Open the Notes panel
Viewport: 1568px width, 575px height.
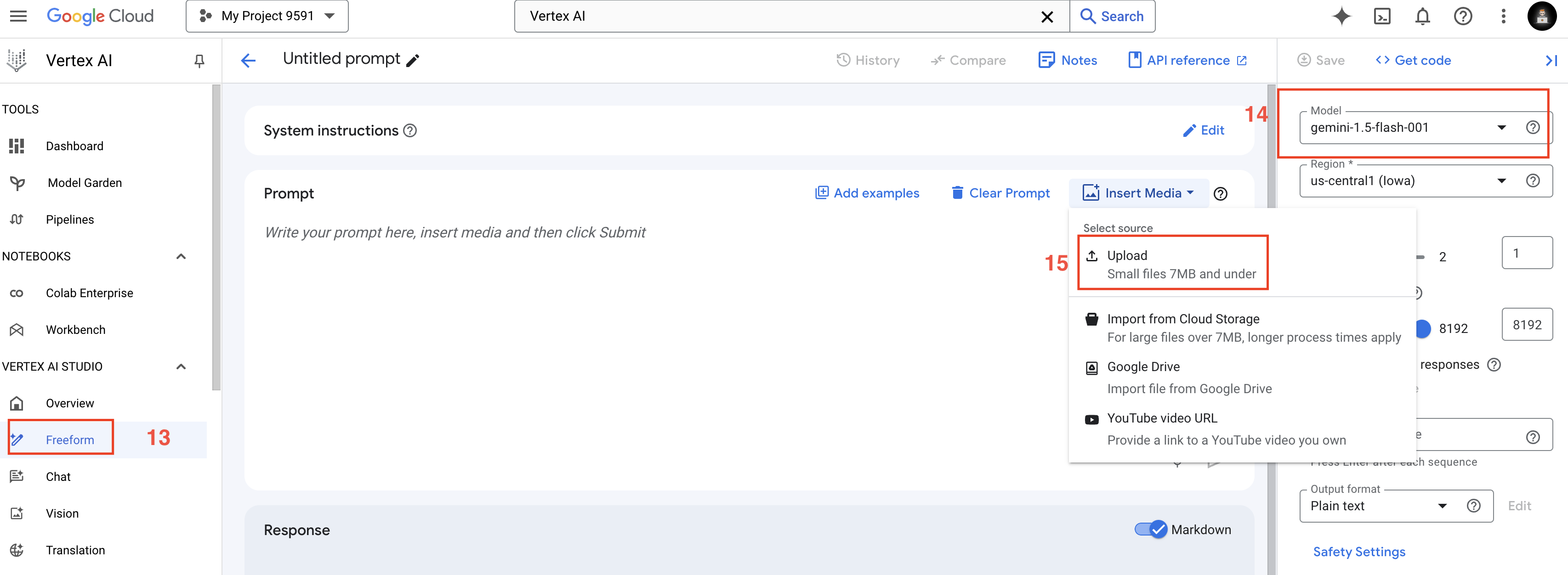click(x=1068, y=60)
